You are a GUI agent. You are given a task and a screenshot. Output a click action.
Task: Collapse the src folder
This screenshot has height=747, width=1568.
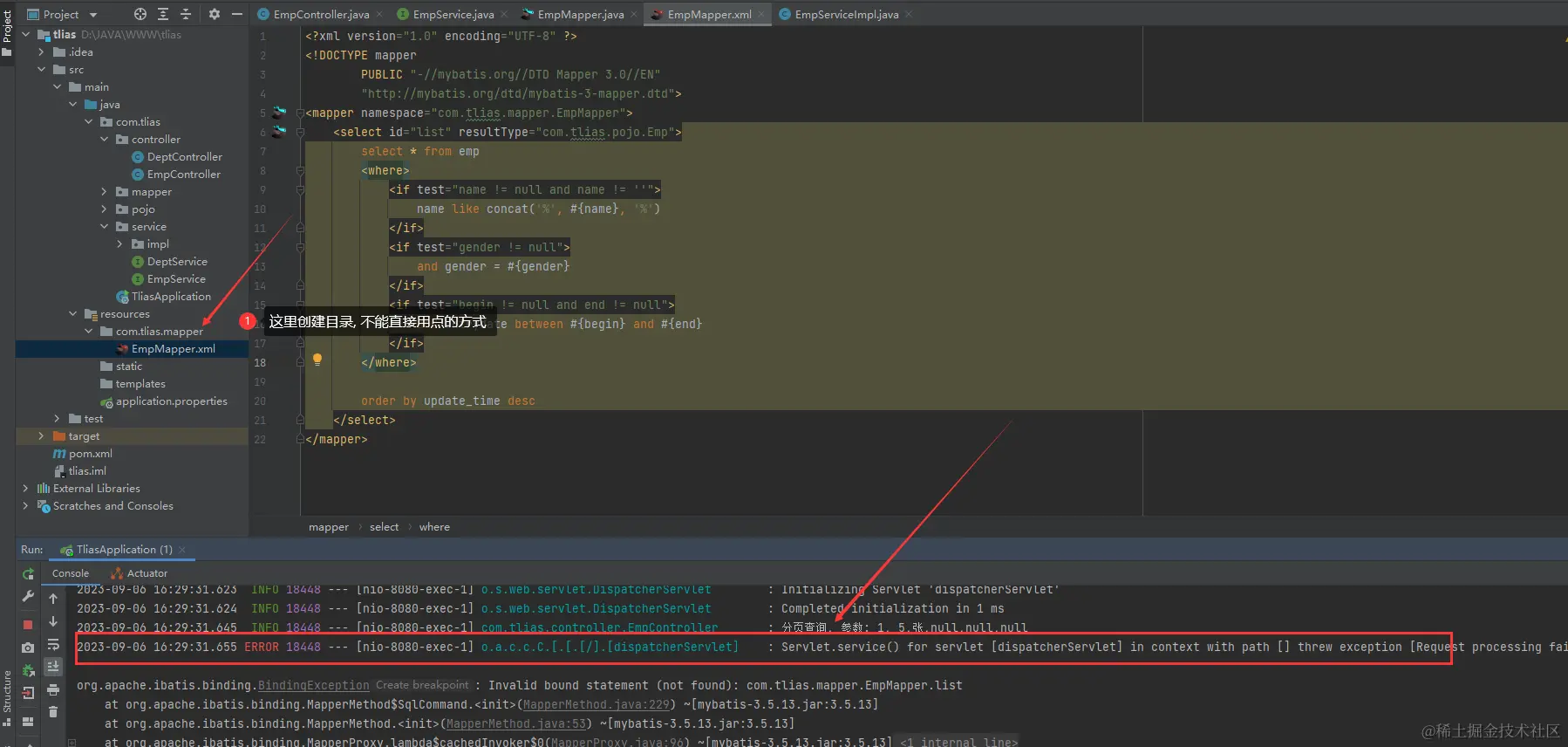point(41,70)
